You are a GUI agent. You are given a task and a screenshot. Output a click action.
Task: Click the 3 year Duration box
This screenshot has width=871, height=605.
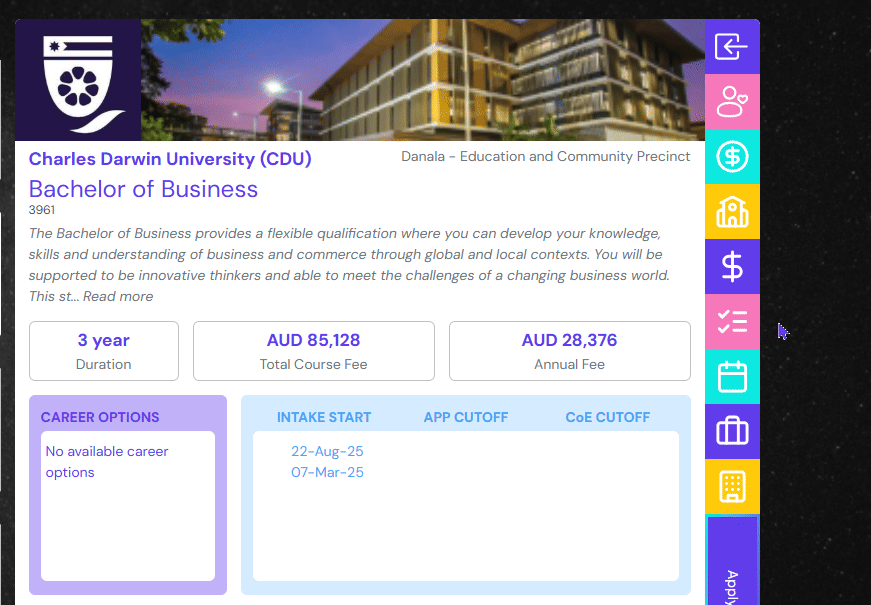coord(104,351)
